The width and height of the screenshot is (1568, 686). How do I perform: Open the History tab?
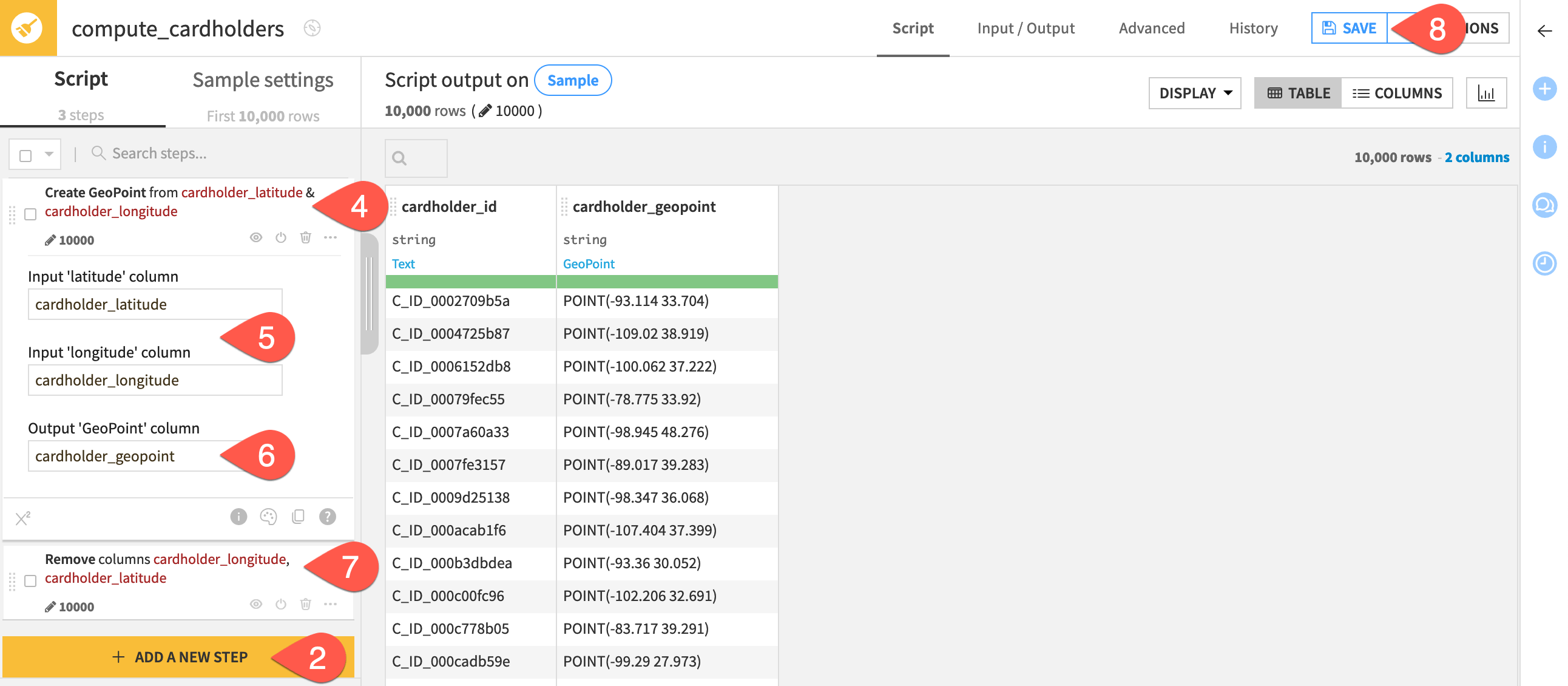click(x=1253, y=28)
